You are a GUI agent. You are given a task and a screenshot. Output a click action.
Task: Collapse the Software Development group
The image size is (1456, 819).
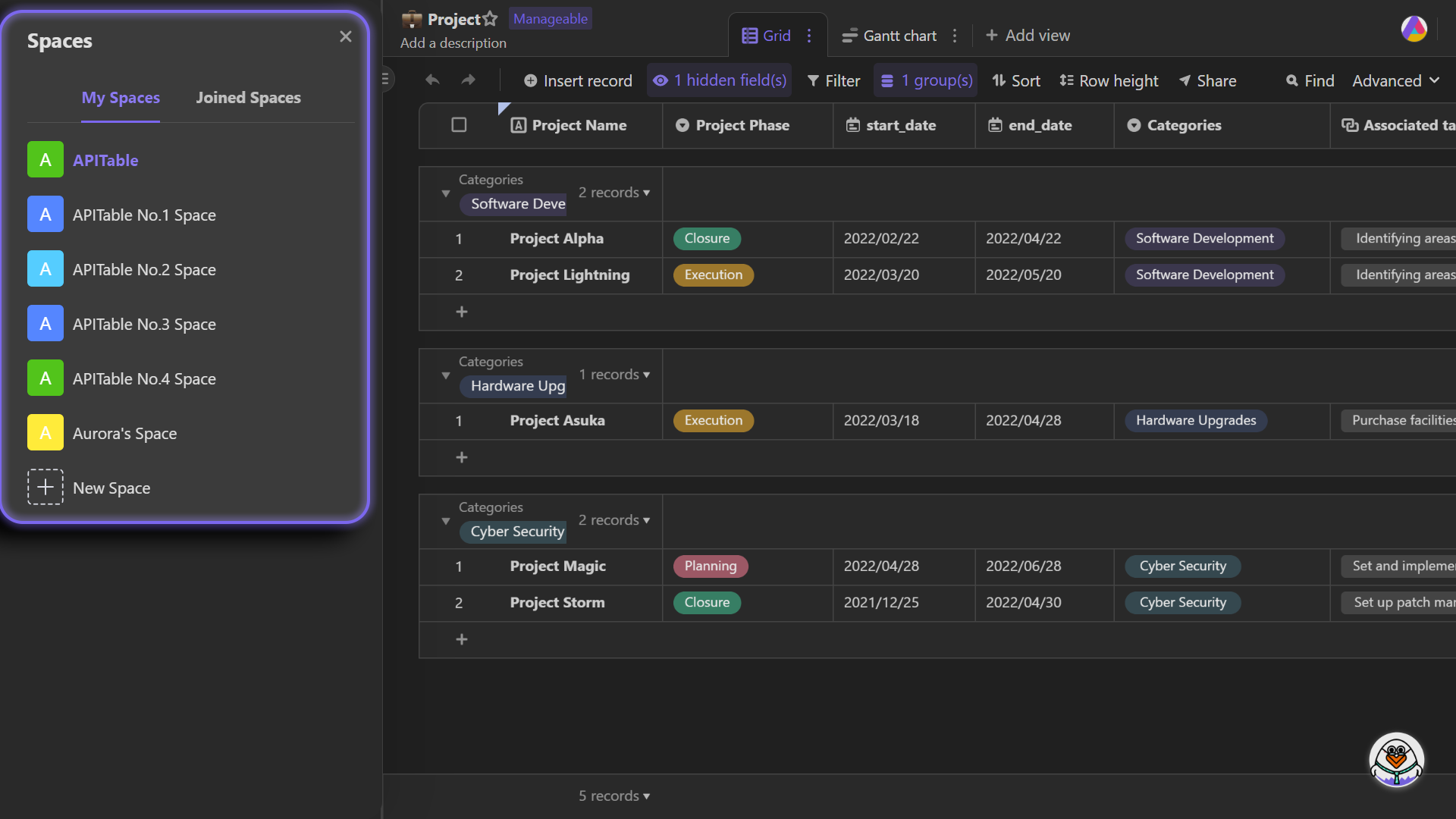[x=446, y=193]
